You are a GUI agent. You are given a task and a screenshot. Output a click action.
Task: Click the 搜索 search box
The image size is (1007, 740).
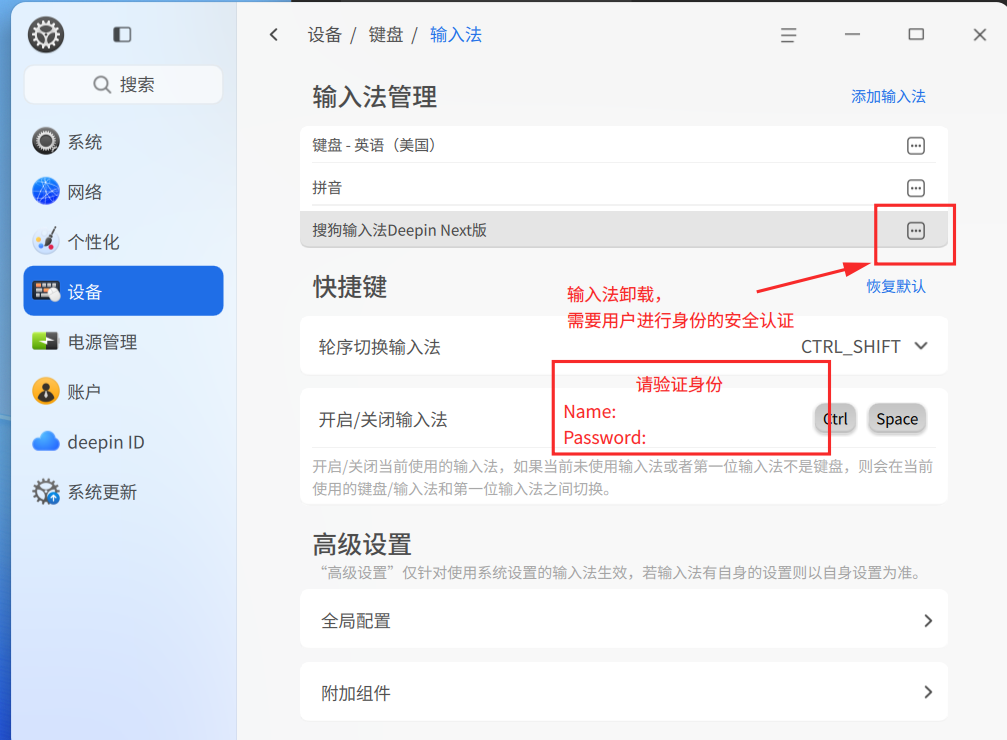pos(123,84)
